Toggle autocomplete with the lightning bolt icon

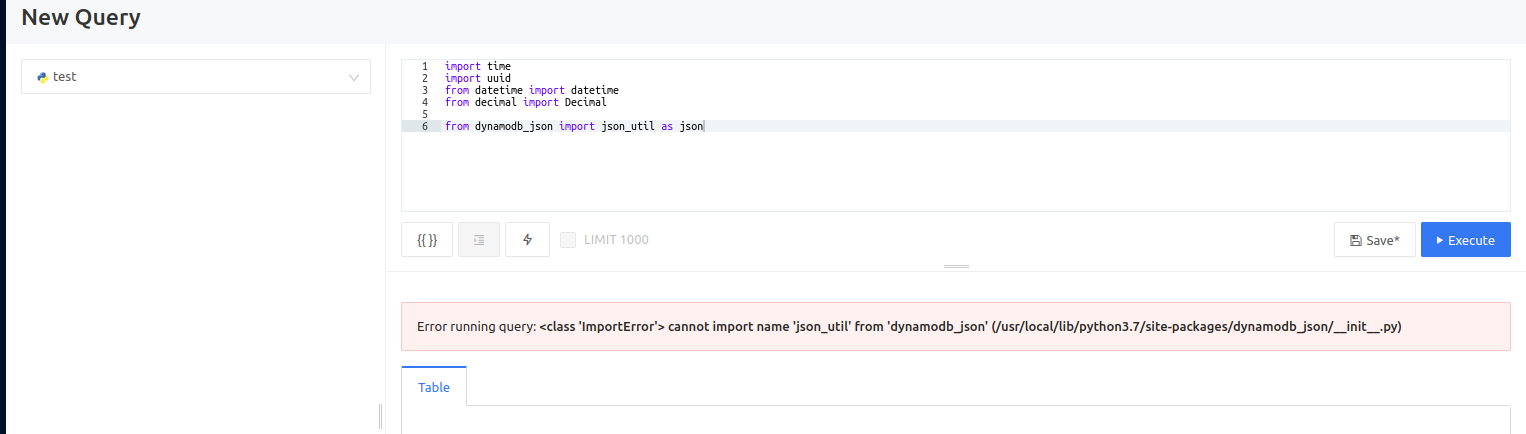pos(528,240)
